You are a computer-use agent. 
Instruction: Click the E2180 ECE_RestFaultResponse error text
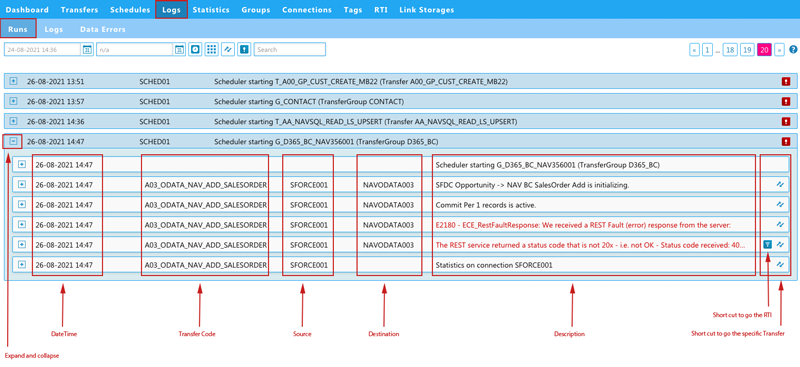point(583,225)
